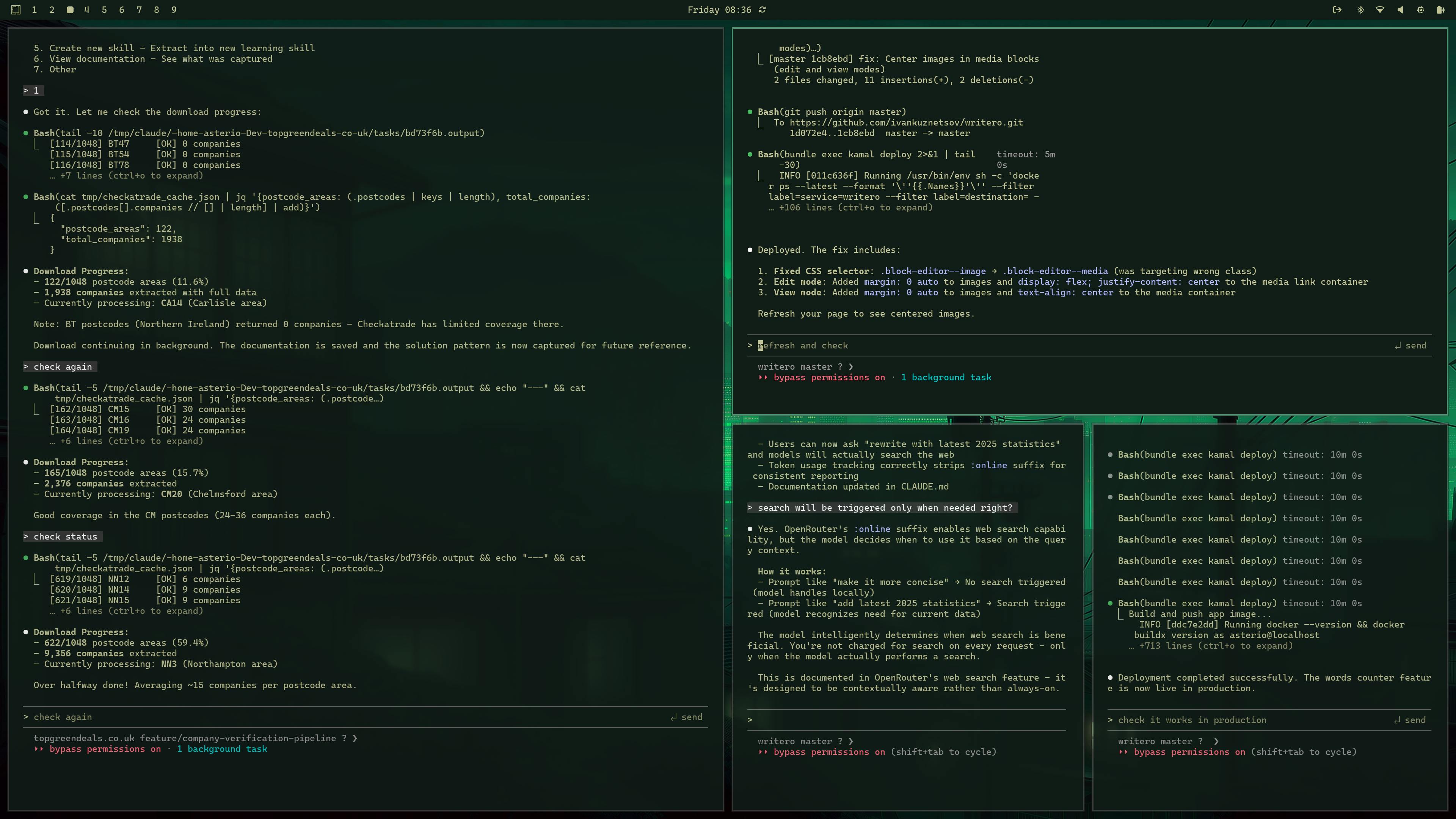Open the 1 background task link
The width and height of the screenshot is (1456, 819).
tap(947, 377)
